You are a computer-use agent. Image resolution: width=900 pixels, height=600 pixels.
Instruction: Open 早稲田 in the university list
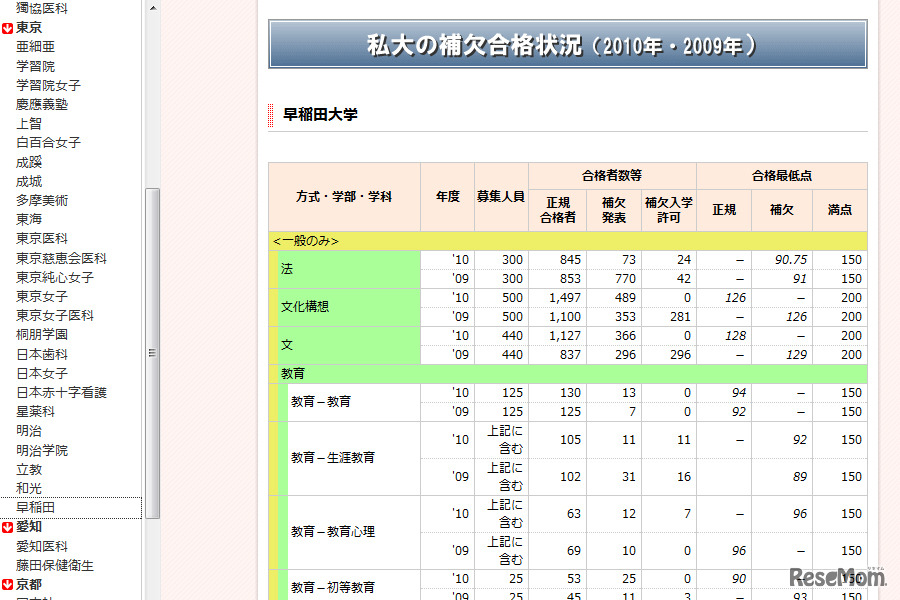click(36, 508)
